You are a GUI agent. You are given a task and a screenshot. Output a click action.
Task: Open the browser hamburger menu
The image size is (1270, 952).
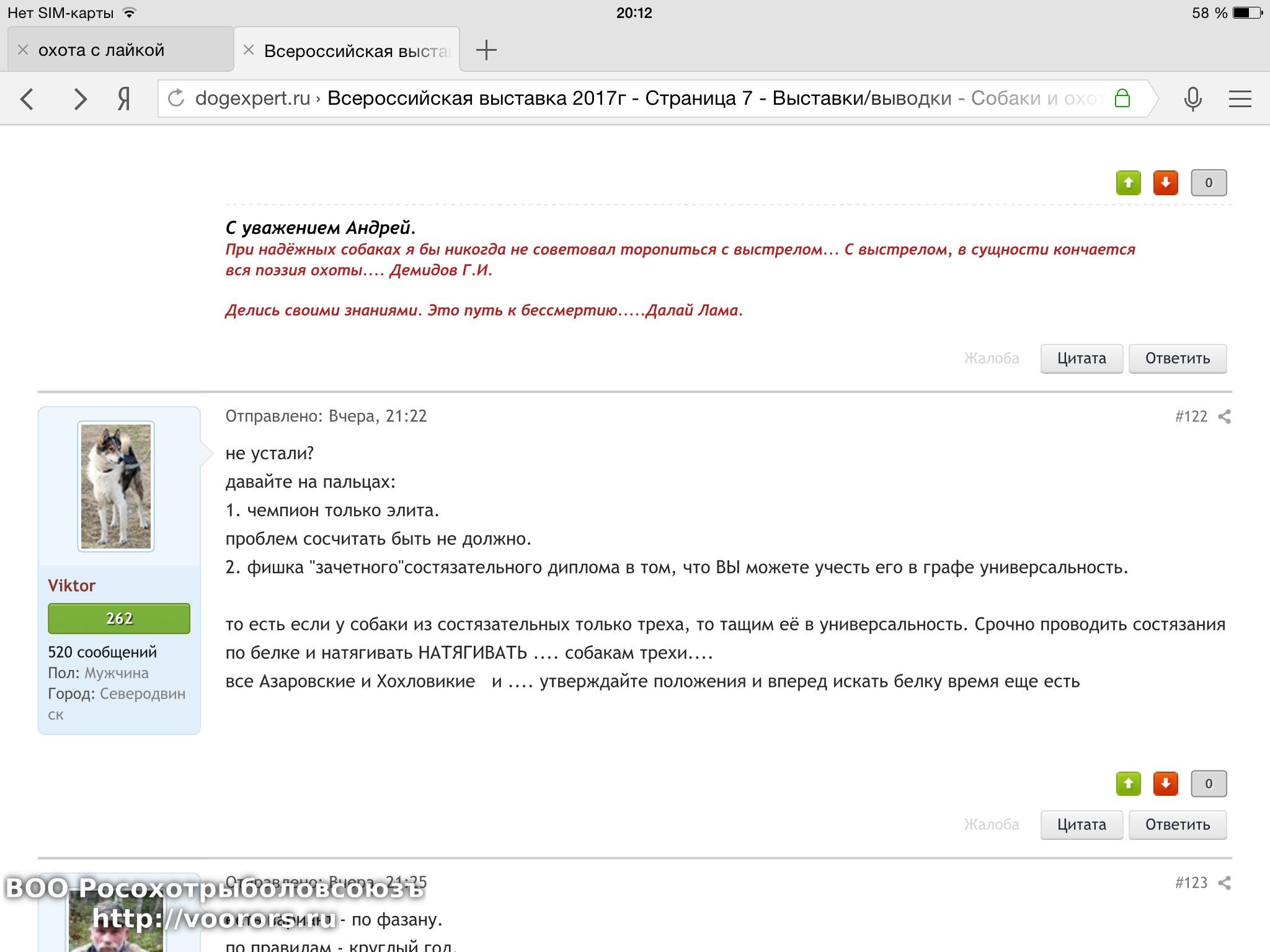pyautogui.click(x=1240, y=99)
